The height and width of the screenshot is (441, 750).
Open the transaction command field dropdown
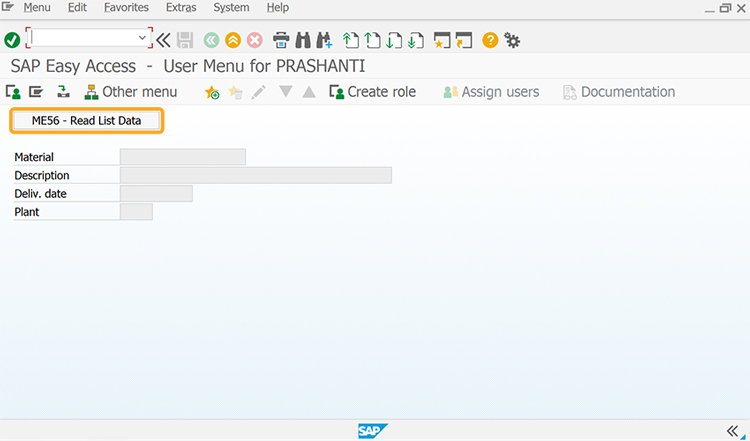[142, 38]
